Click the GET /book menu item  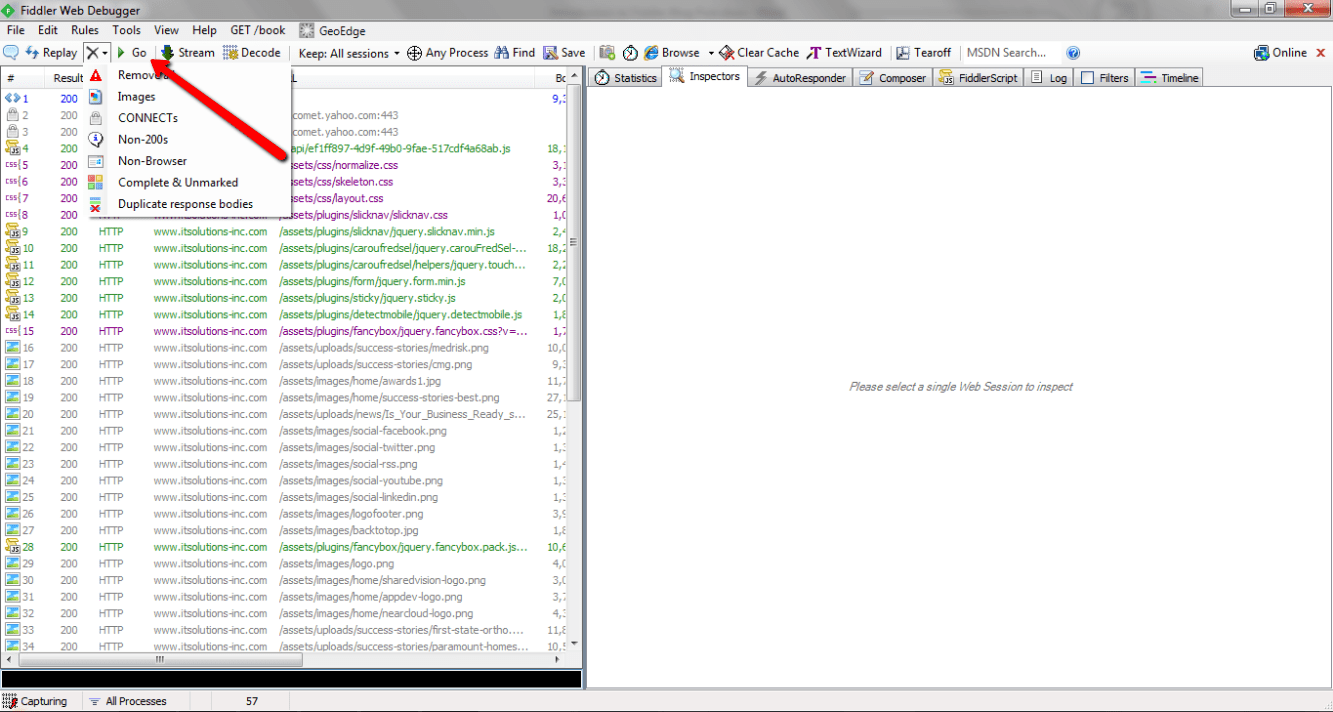[x=258, y=30]
